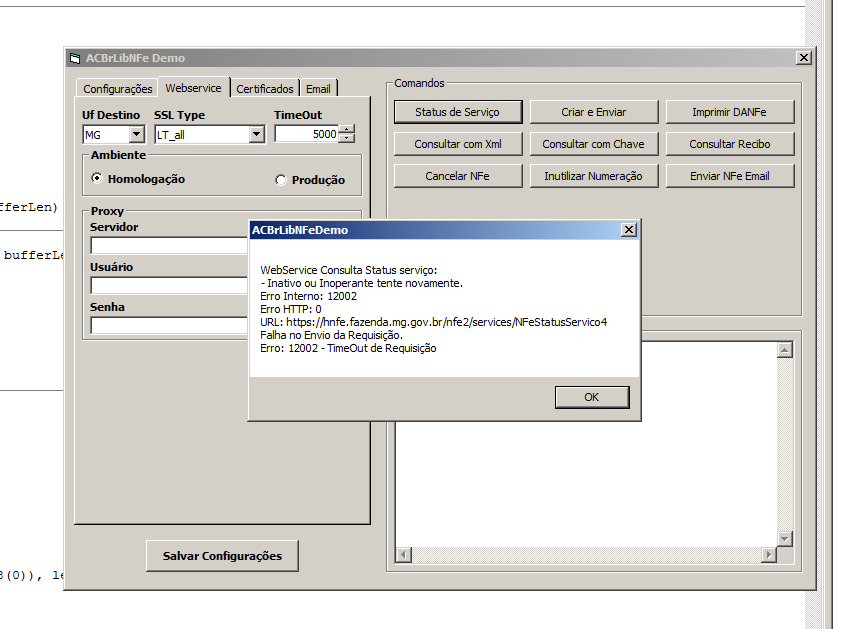Click 'Erro: 12002 - TimeOut de Requisição' text
Screen dimensions: 866x629
pyautogui.click(x=348, y=348)
